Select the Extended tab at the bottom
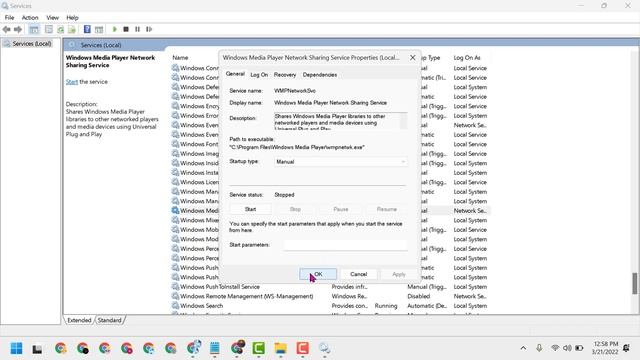The width and height of the screenshot is (640, 360). coord(79,320)
